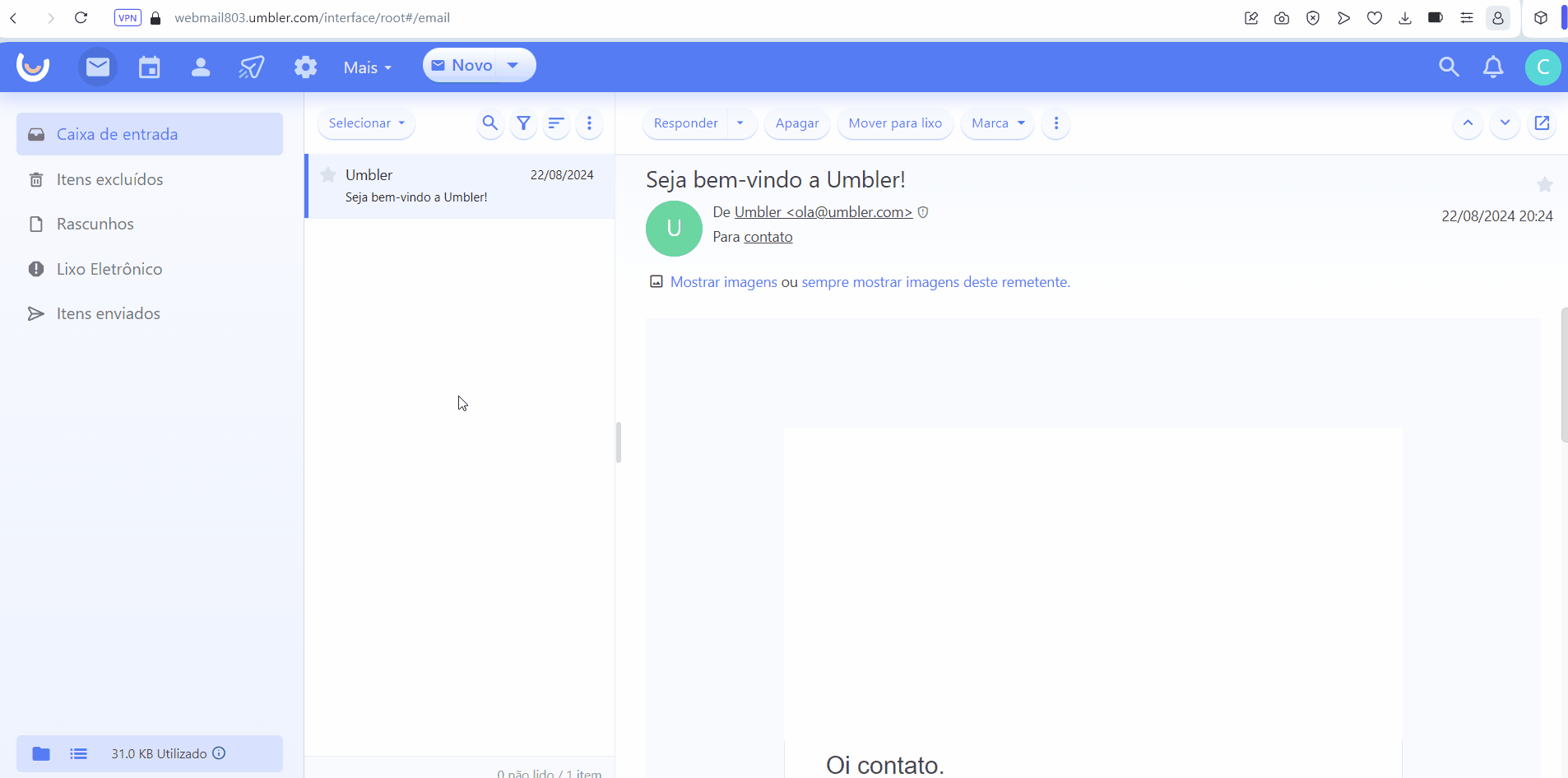Open the Itens enviados folder
The width and height of the screenshot is (1568, 778).
150,313
